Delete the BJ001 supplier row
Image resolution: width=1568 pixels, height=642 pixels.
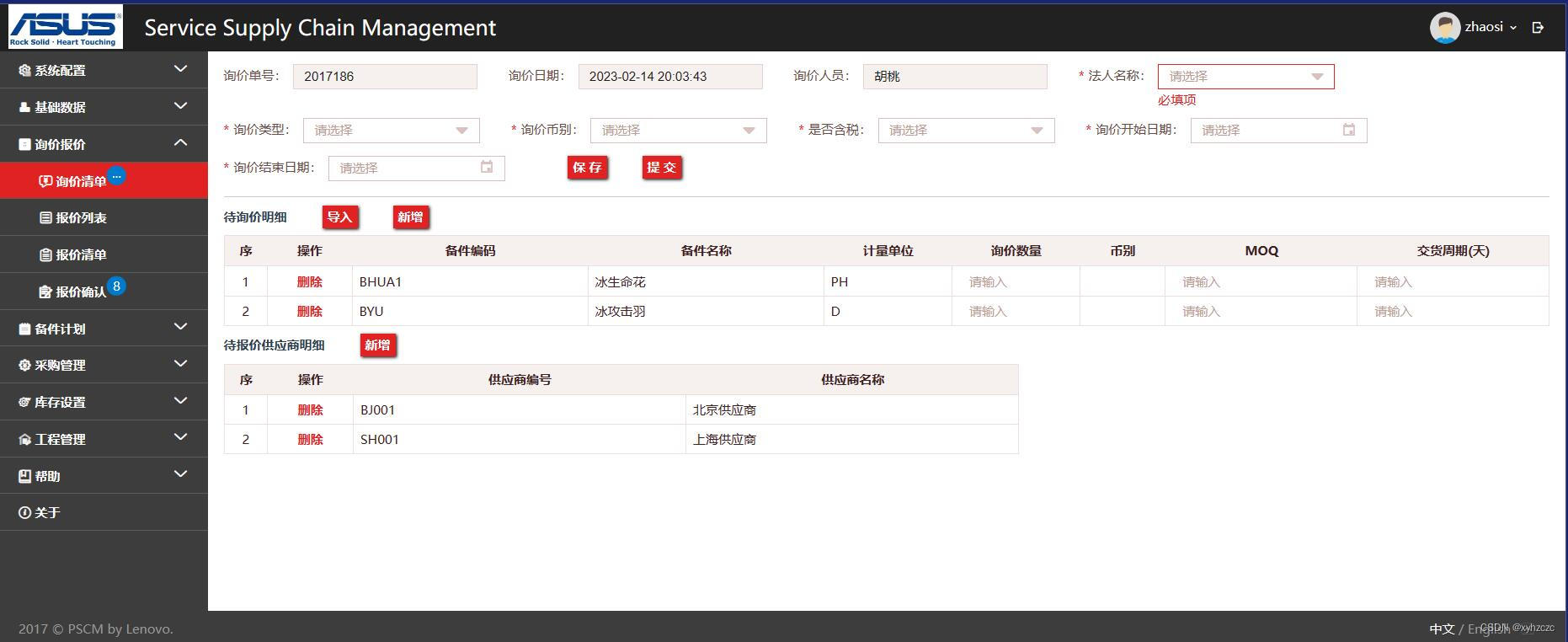(x=311, y=410)
